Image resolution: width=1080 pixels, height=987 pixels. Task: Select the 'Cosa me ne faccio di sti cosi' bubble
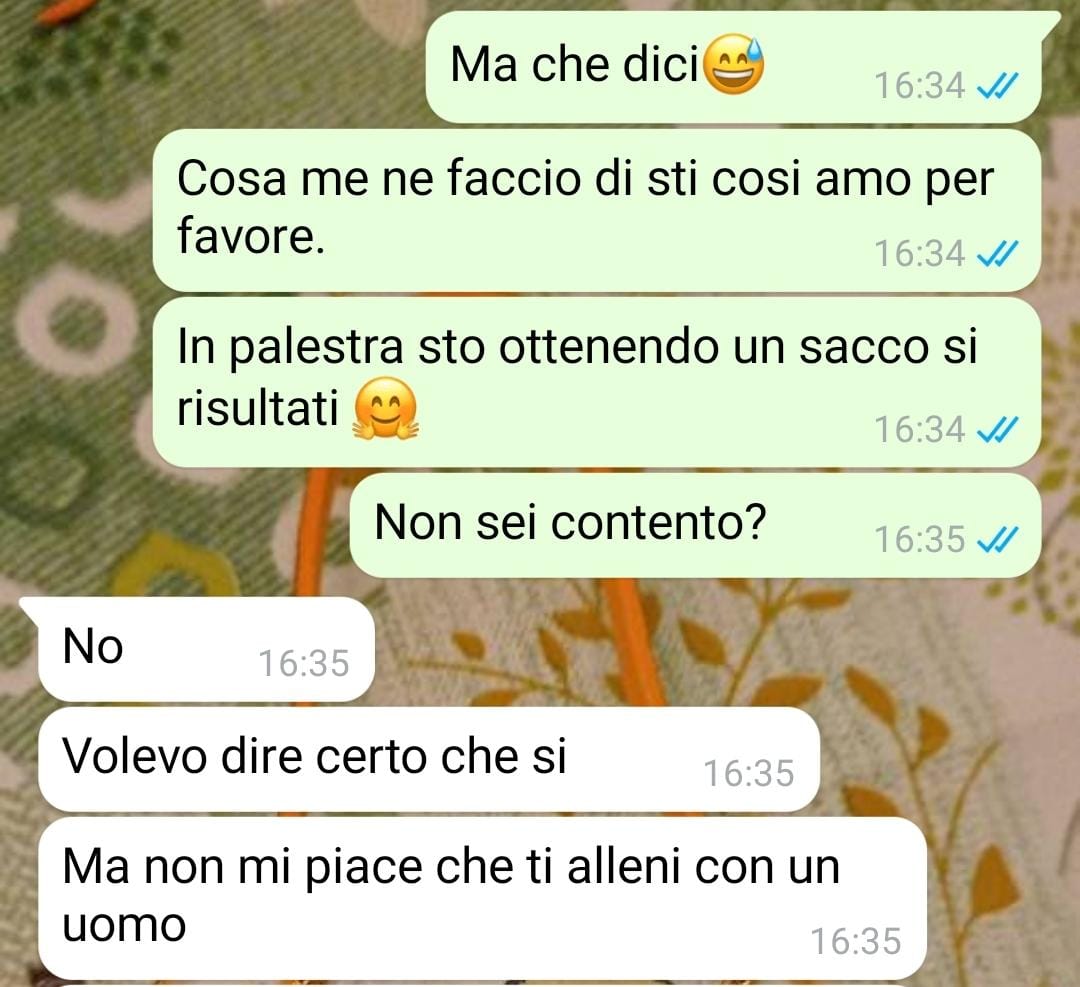[596, 210]
